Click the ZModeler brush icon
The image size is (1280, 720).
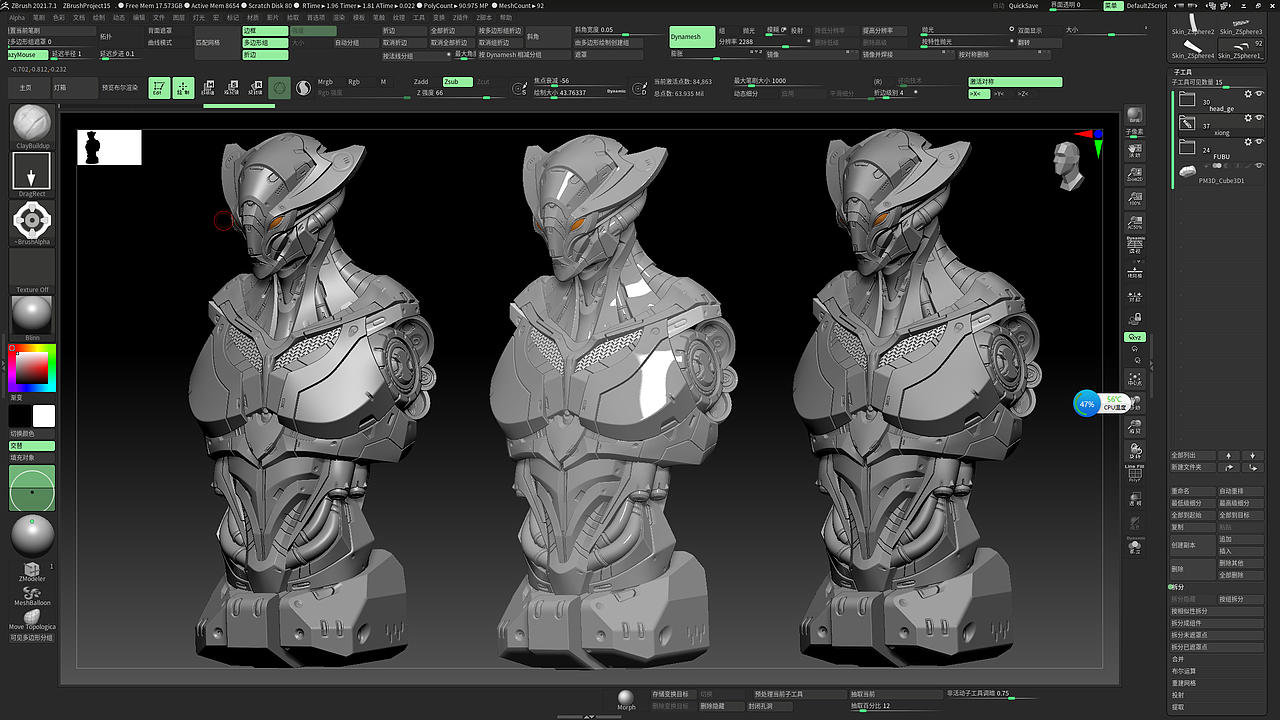click(32, 568)
